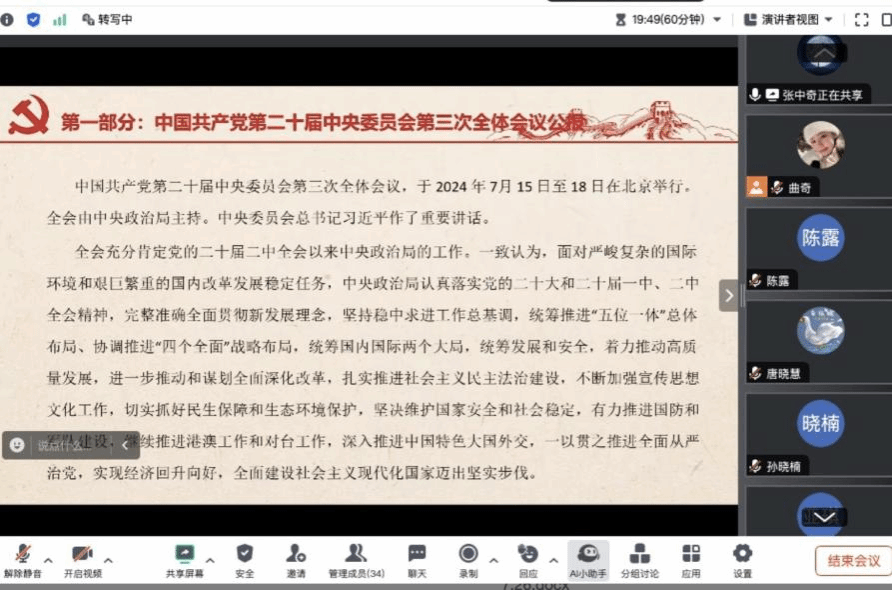
Task: Open the AI Assistant (AI小助手)
Action: tap(588, 558)
